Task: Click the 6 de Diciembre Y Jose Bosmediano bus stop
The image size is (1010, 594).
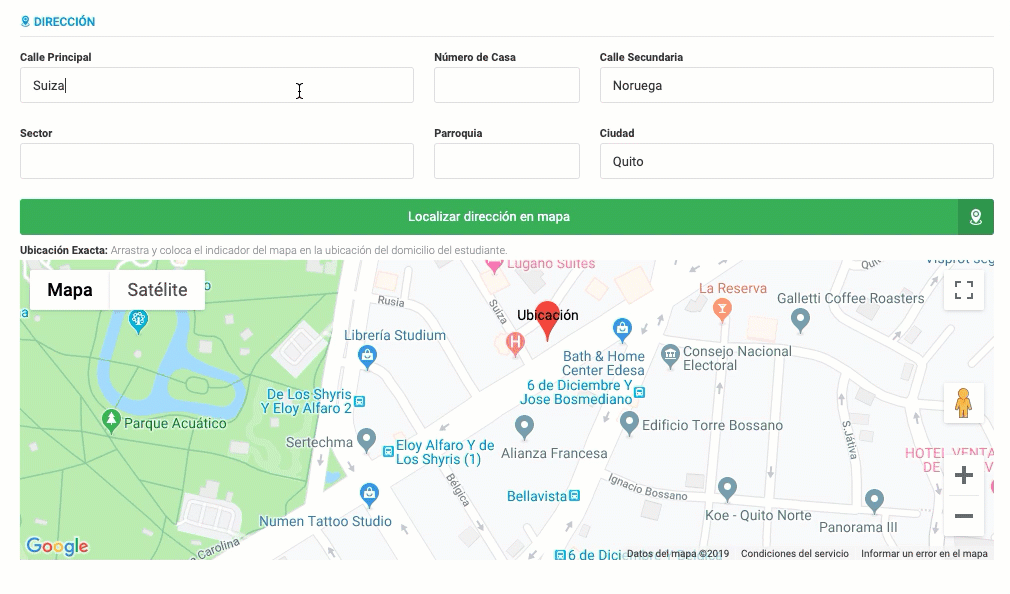Action: coord(639,392)
